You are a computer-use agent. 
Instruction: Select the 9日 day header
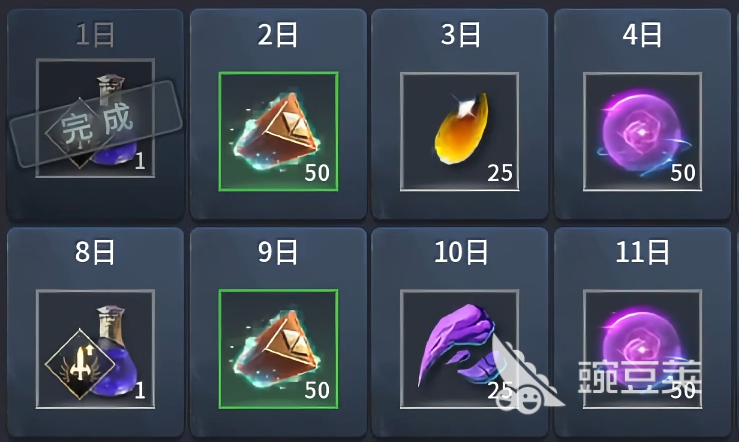click(x=278, y=252)
